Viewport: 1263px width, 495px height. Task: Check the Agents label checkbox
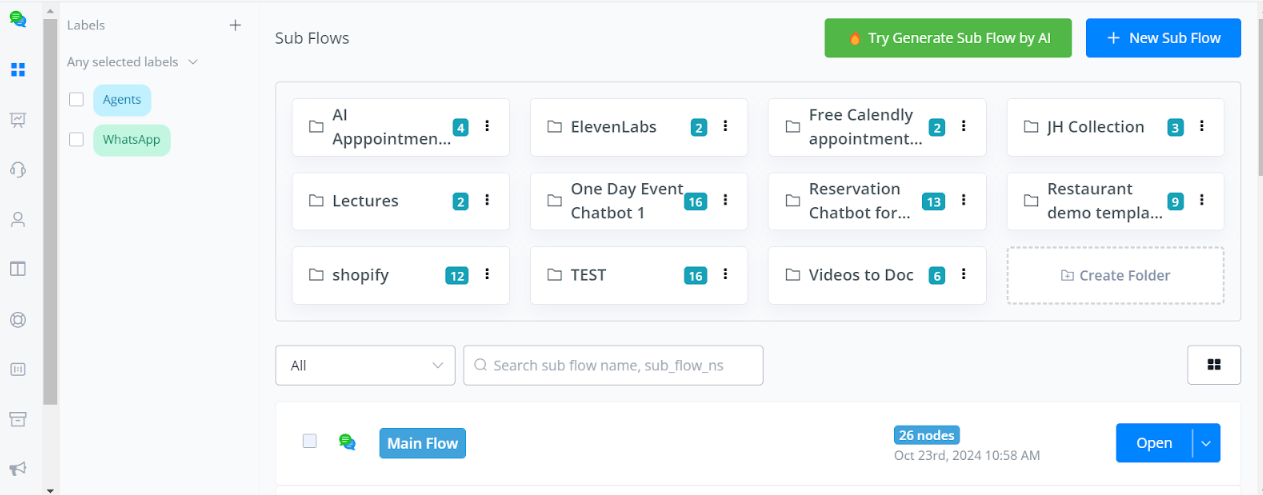tap(76, 100)
